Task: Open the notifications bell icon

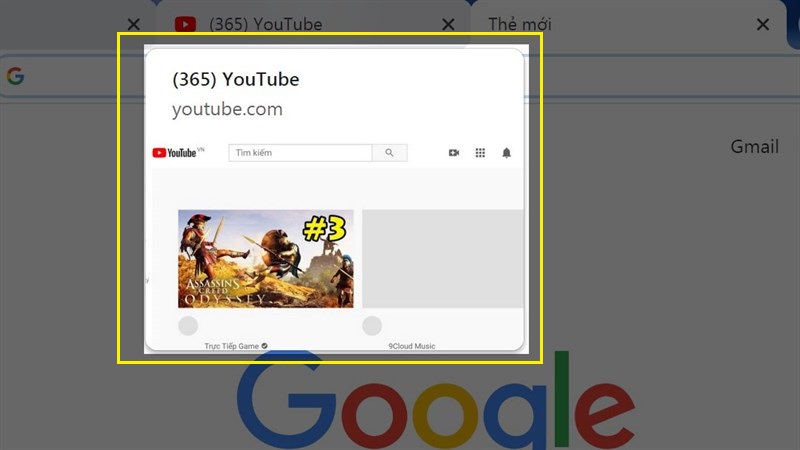Action: 506,153
